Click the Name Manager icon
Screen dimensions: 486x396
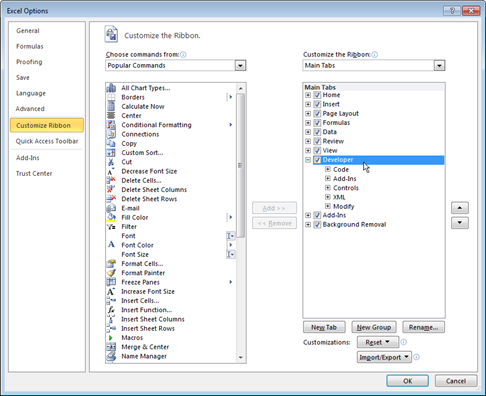[x=111, y=356]
